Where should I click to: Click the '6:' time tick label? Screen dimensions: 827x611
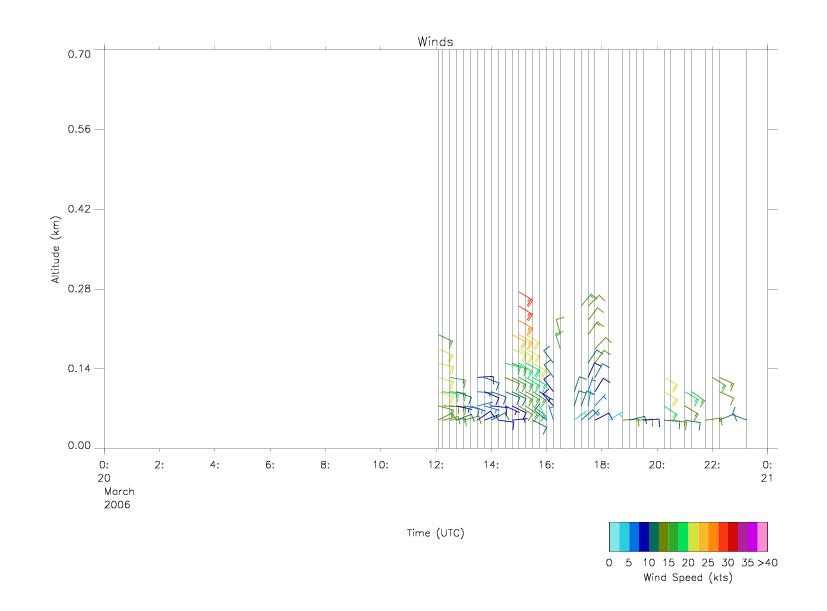click(x=270, y=465)
